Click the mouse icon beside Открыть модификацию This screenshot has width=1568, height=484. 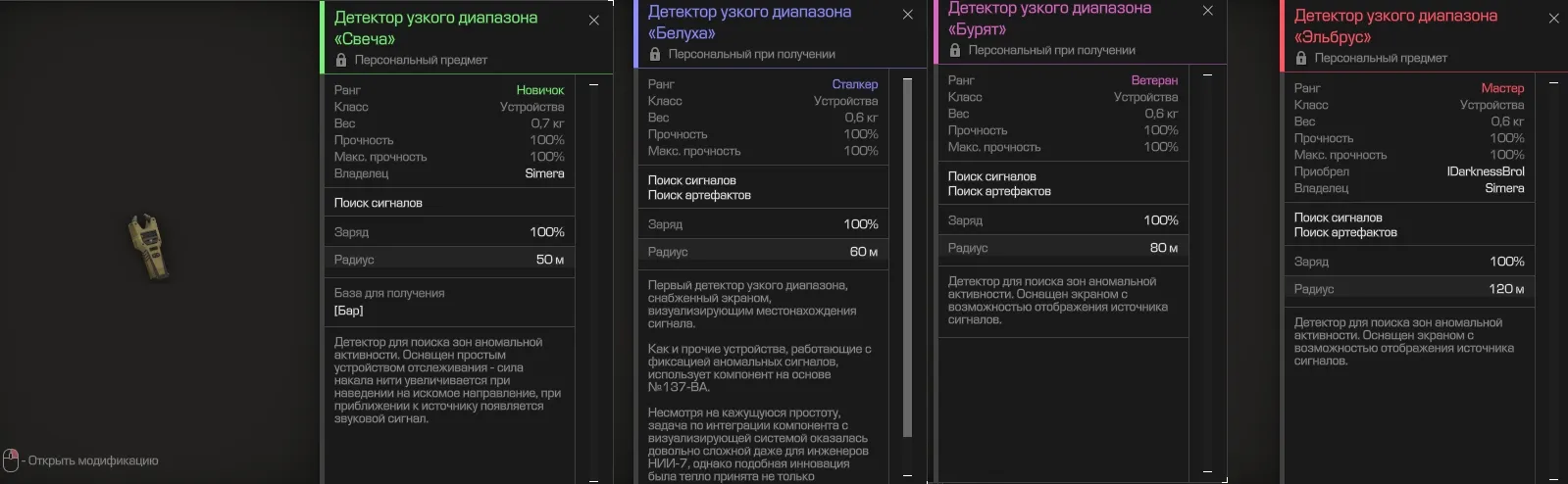11,460
